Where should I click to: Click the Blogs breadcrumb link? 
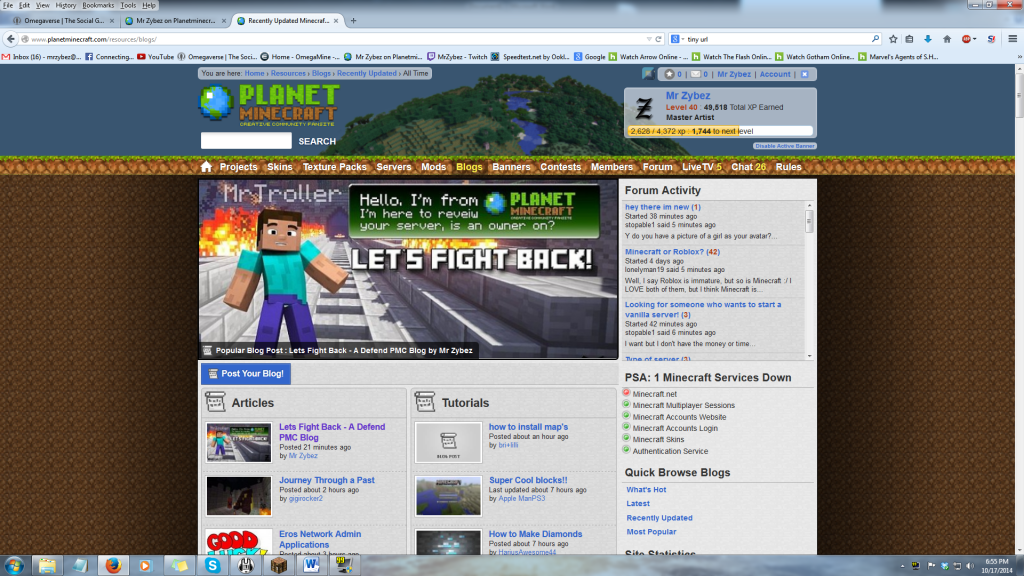coord(321,73)
